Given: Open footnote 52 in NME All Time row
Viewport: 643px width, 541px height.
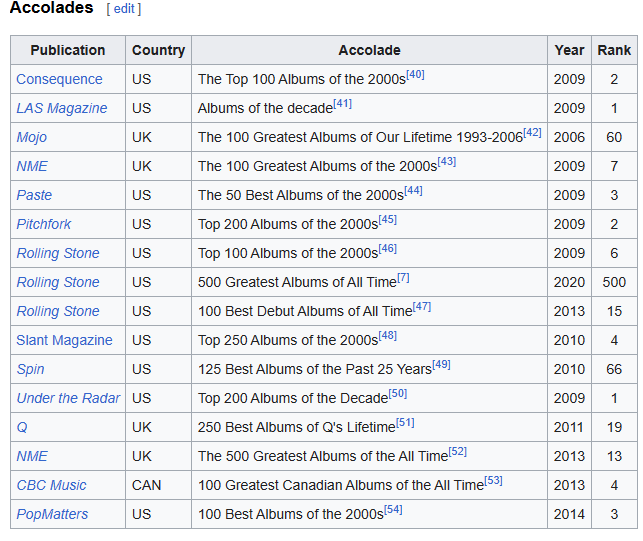Looking at the screenshot, I should coord(458,452).
